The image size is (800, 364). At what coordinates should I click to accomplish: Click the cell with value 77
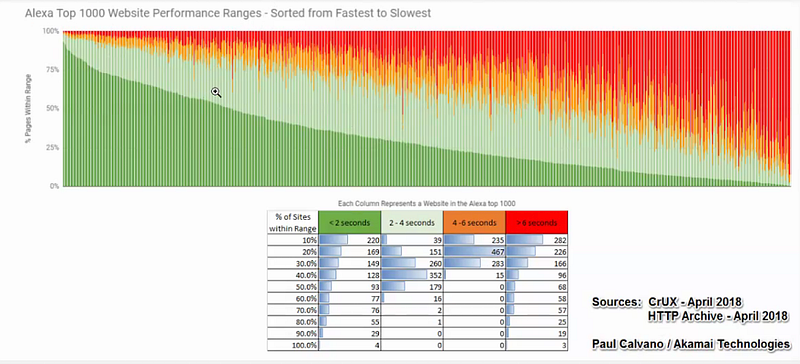click(x=349, y=299)
